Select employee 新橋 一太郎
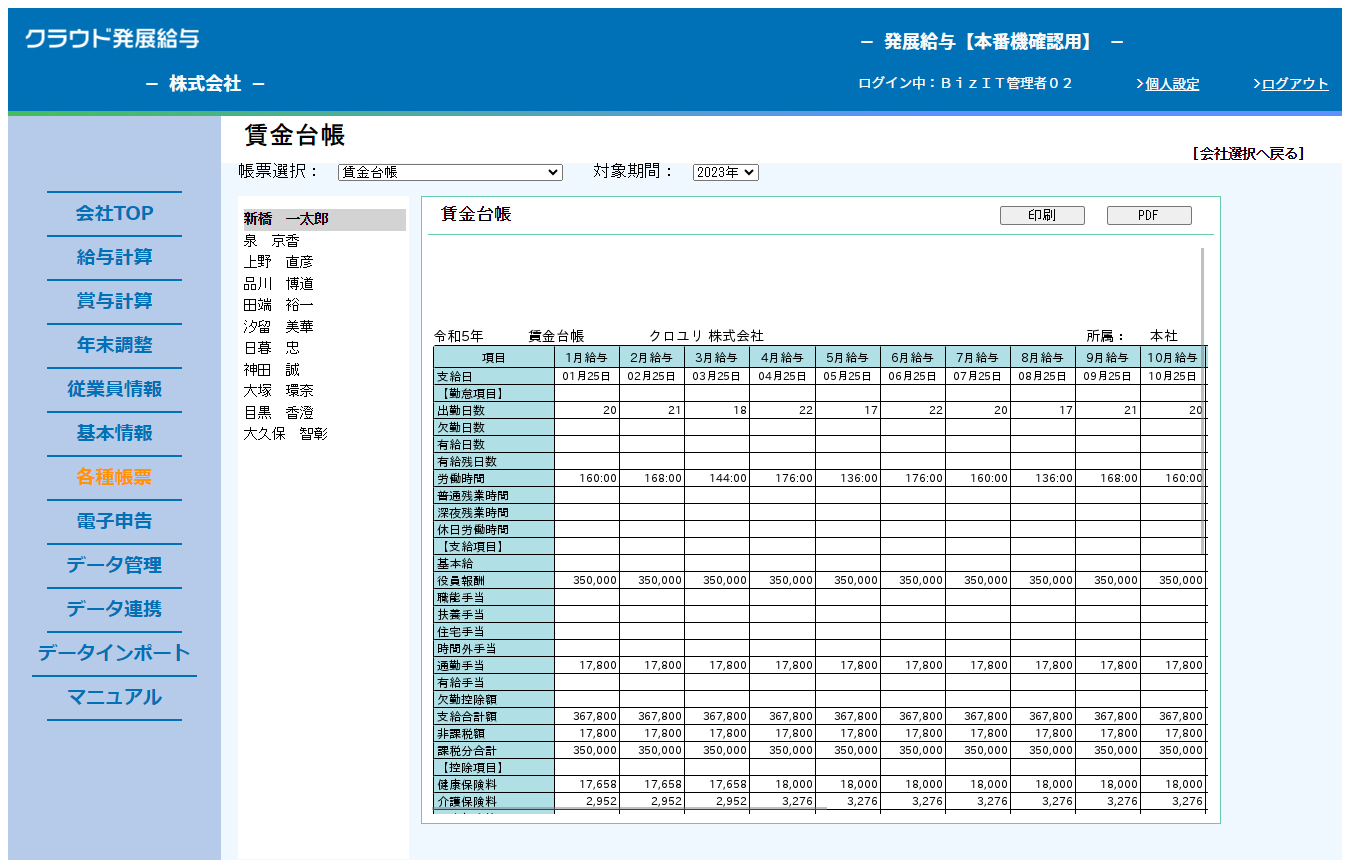Image resolution: width=1350 pixels, height=860 pixels. click(324, 219)
